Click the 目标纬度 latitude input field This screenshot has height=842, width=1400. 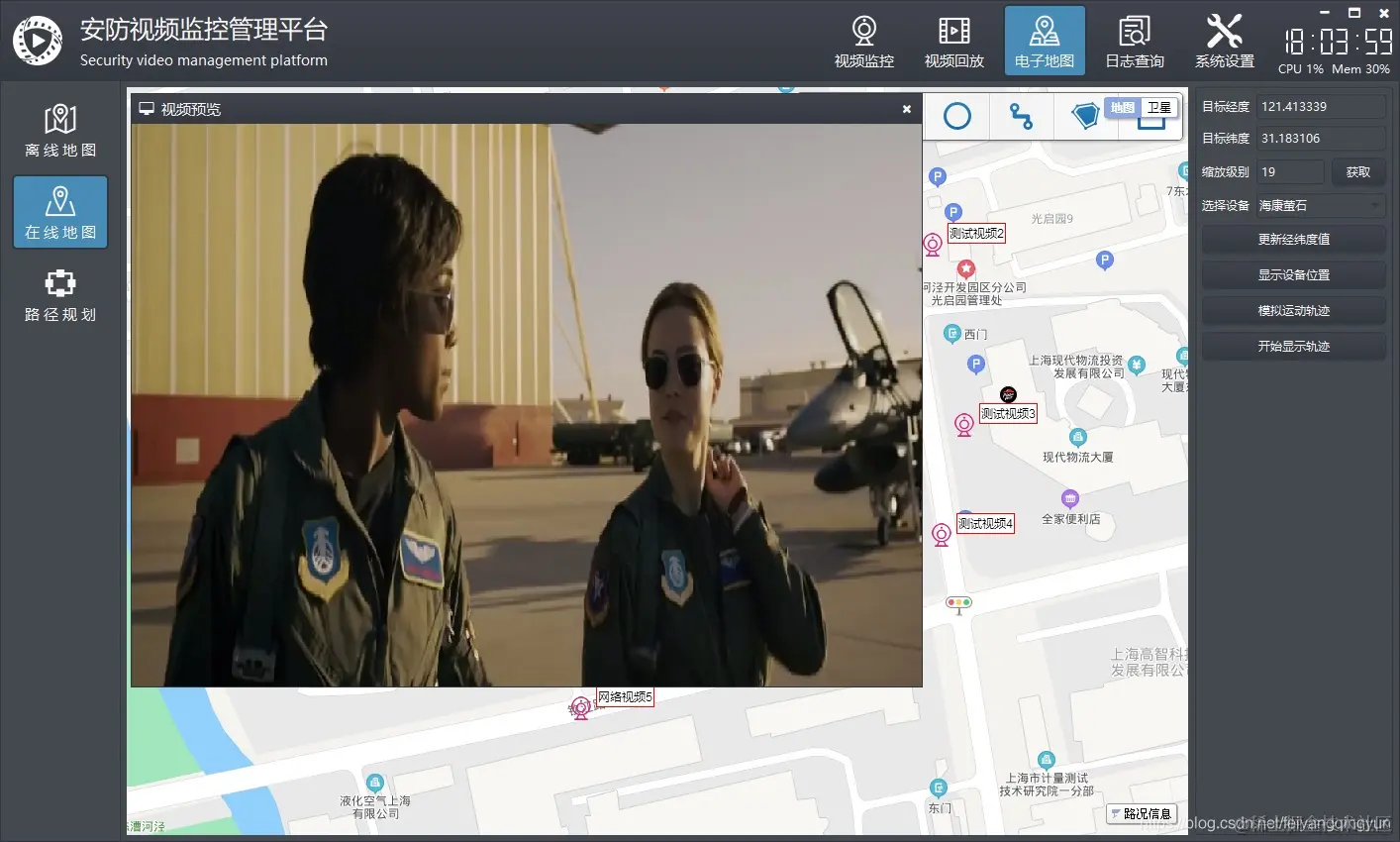coord(1321,138)
